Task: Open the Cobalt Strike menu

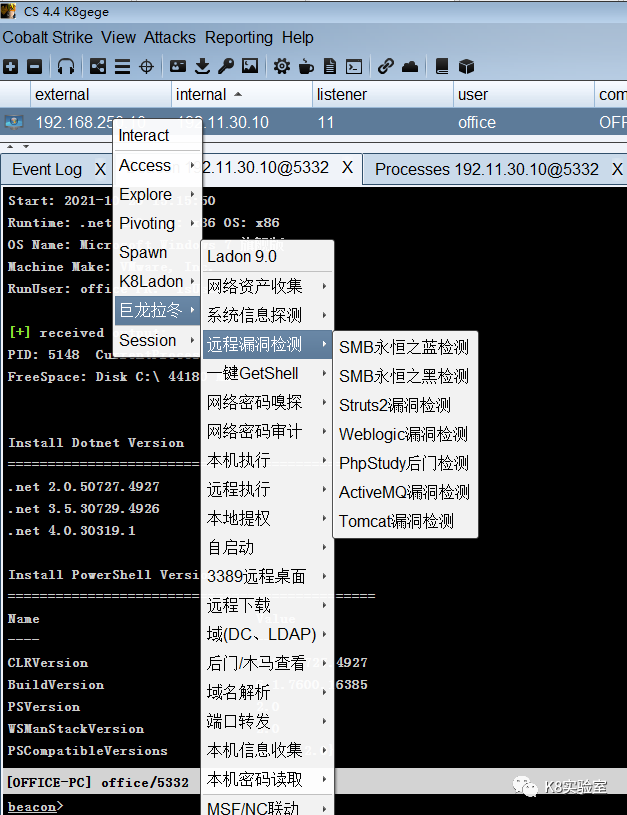Action: 47,37
